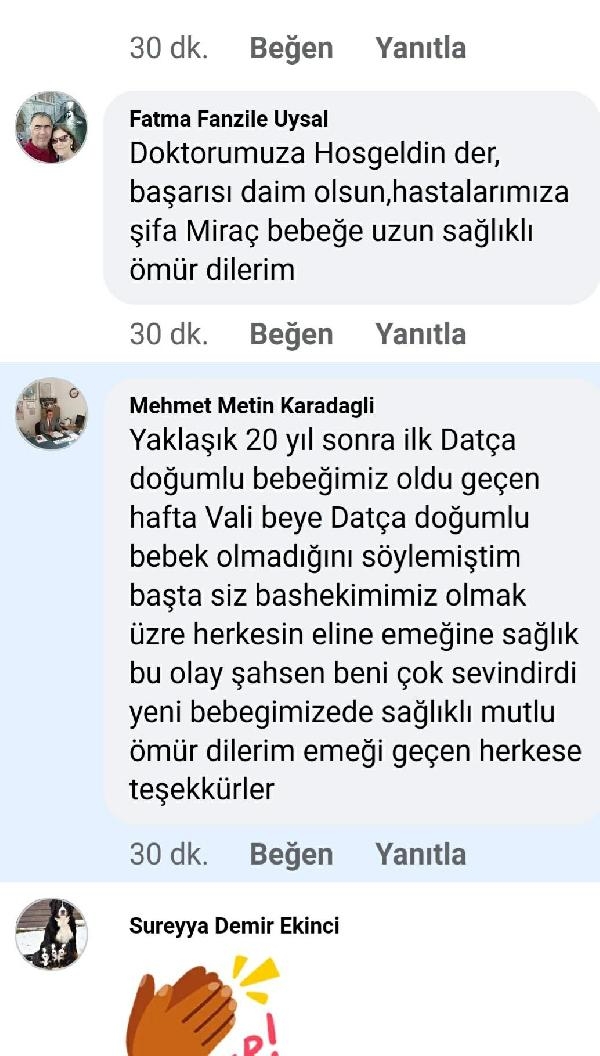Open Sureyya Demir Ekinci's dog avatar
The image size is (600, 1056).
(x=51, y=934)
